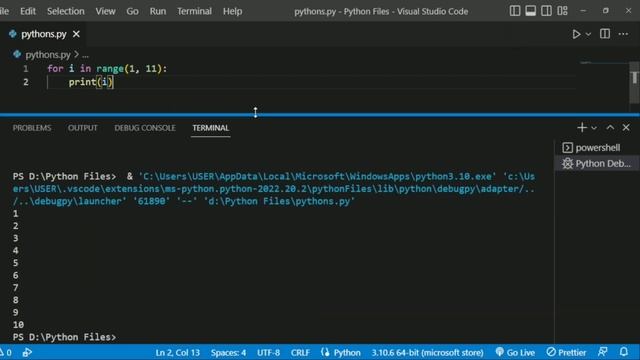Select the pythons.py editor tab

[44, 34]
